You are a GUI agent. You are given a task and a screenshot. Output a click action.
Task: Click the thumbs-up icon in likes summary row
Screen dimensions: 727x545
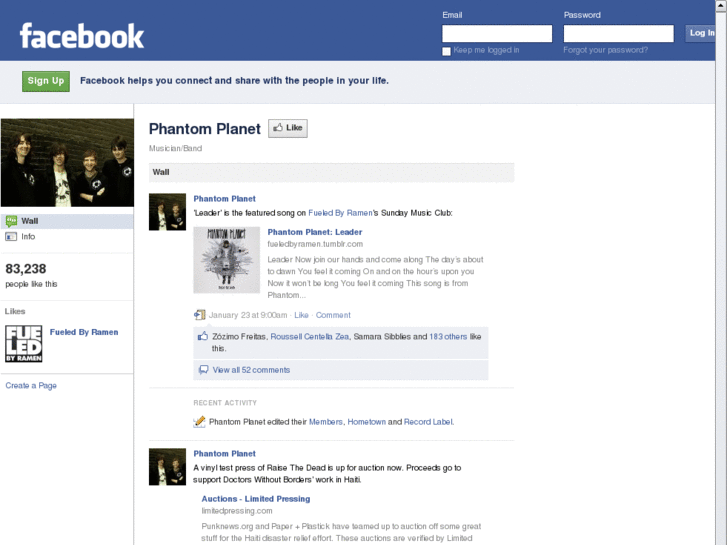(x=203, y=336)
